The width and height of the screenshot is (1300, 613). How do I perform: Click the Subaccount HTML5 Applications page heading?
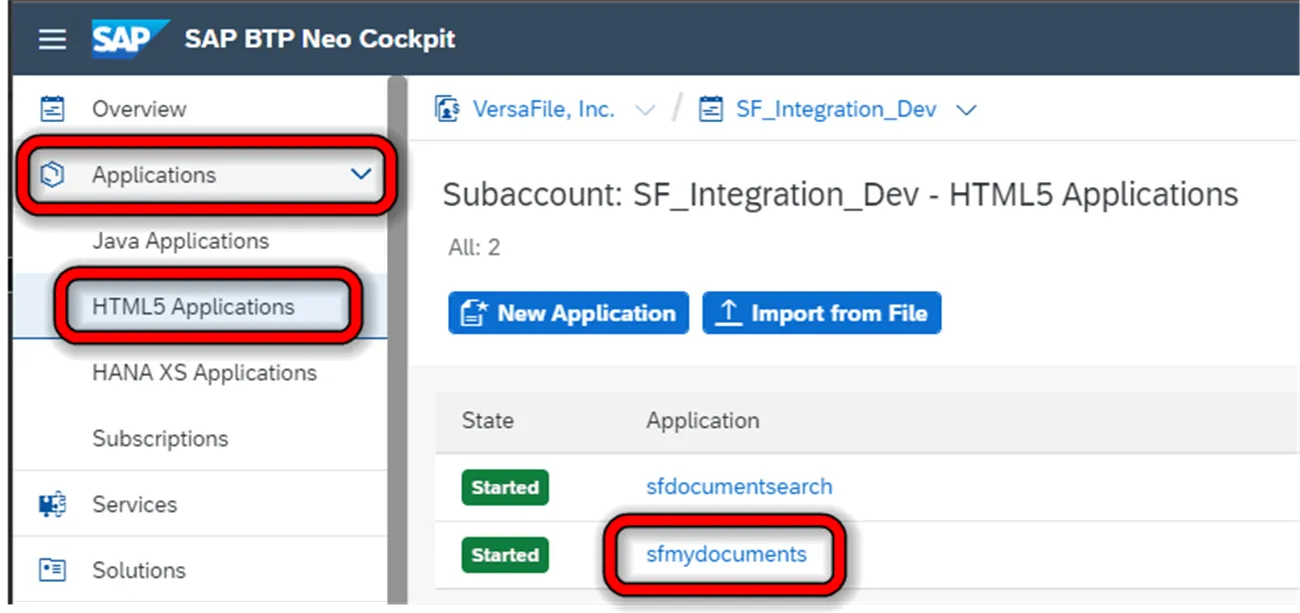pos(840,194)
